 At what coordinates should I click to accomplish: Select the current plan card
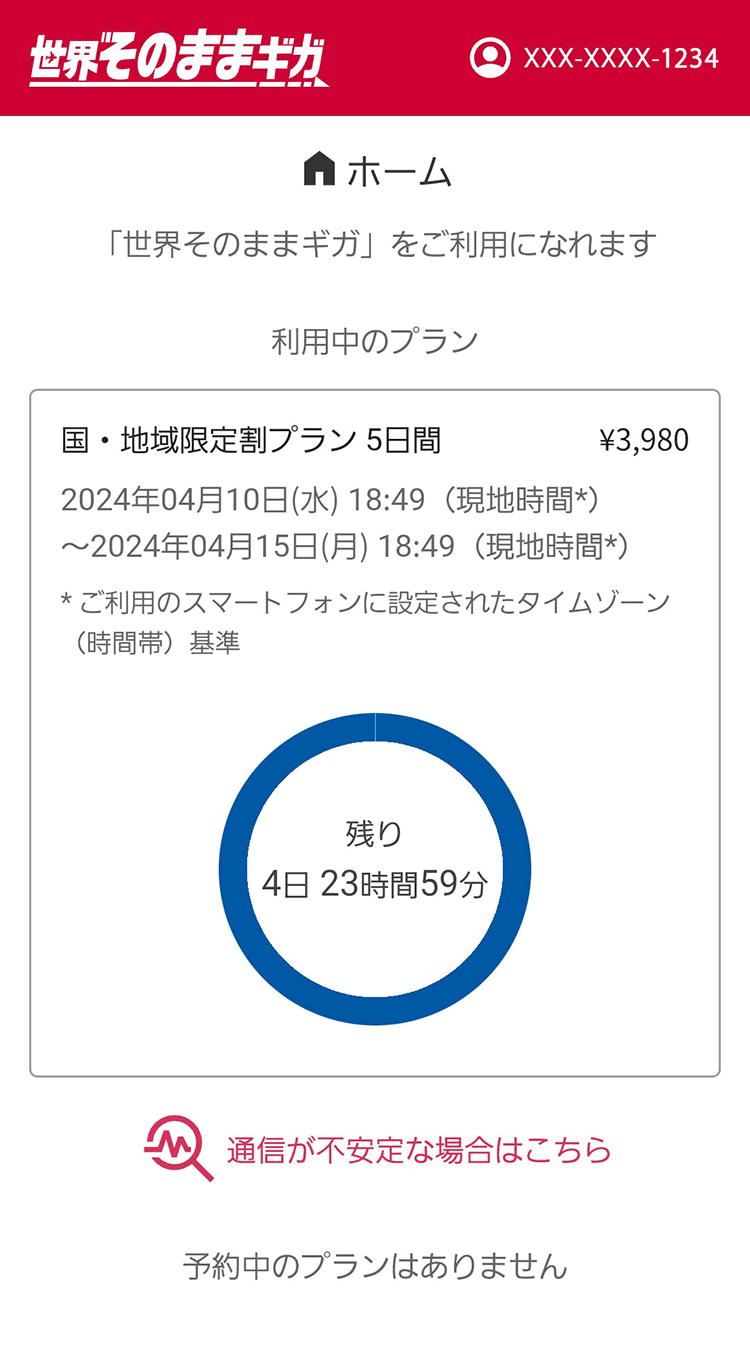(375, 733)
